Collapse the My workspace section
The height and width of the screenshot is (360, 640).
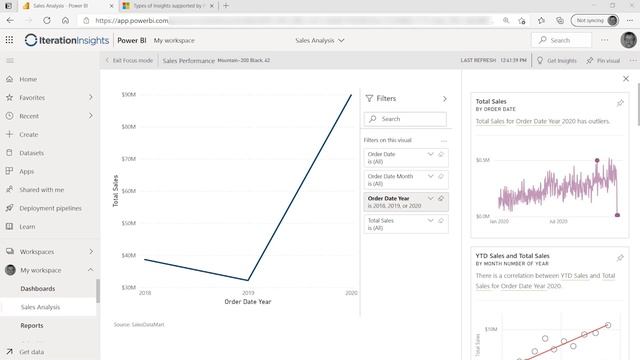(90, 270)
